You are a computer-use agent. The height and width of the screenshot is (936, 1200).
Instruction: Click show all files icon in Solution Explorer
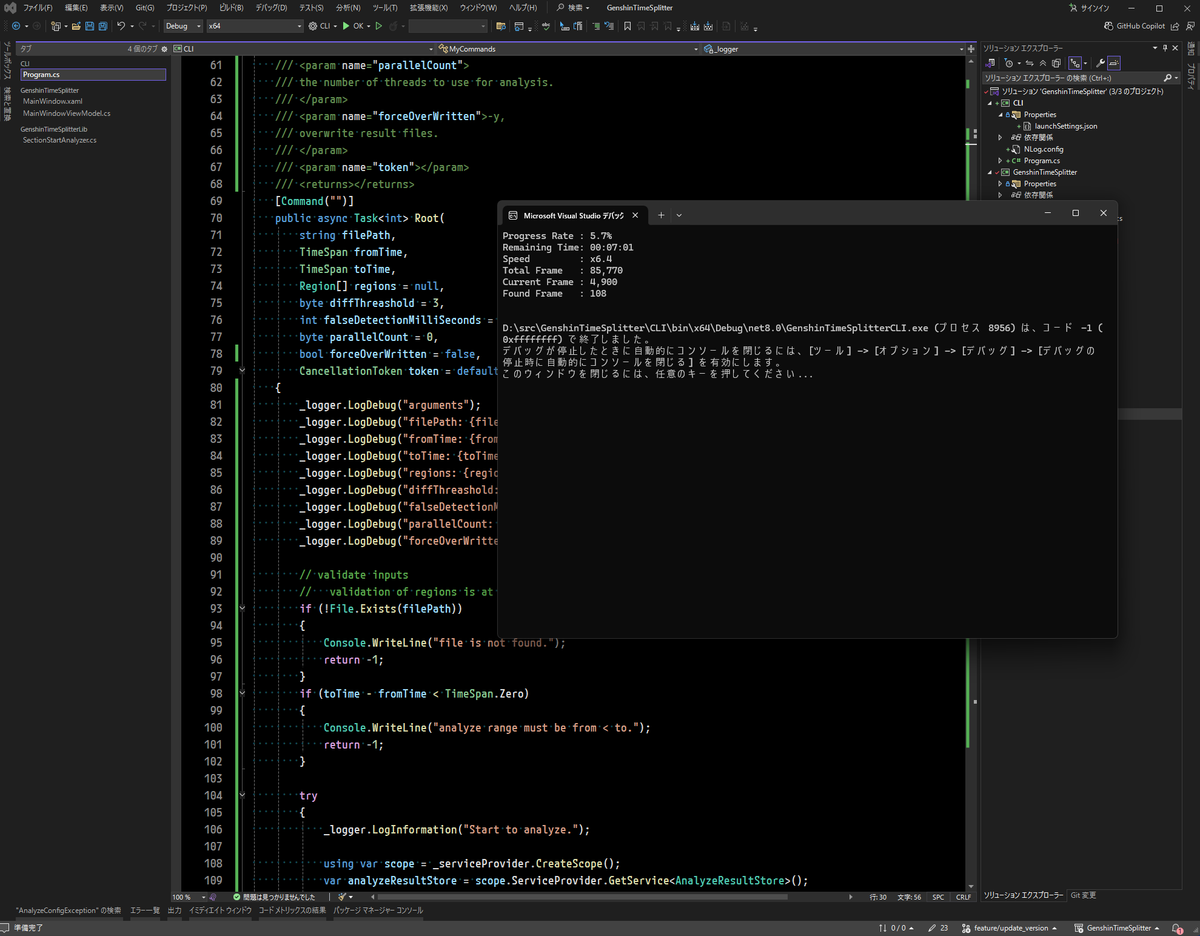[x=1056, y=63]
